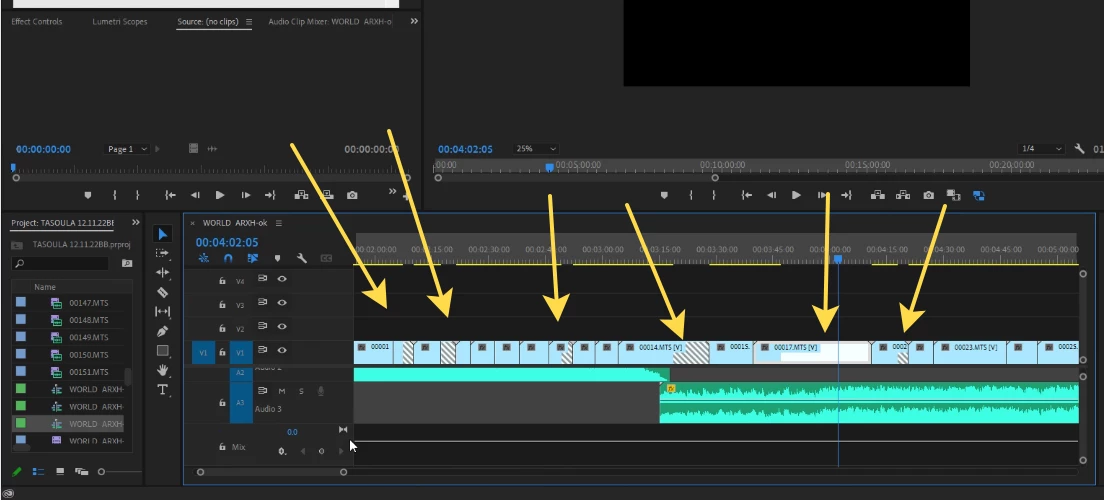Choose the Track Select Forward tool

[x=163, y=253]
